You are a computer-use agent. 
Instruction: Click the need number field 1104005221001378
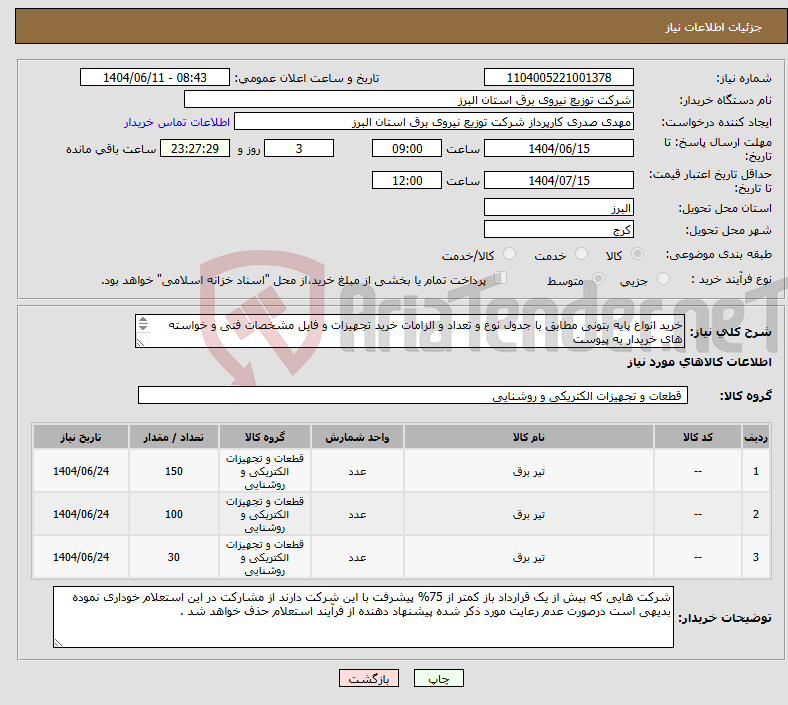pyautogui.click(x=558, y=78)
